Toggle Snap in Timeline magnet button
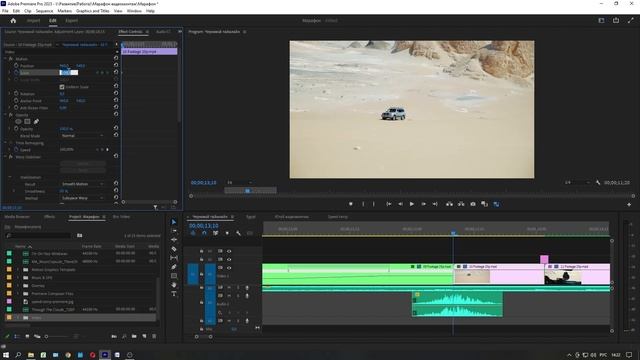The image size is (640, 360). click(x=204, y=233)
